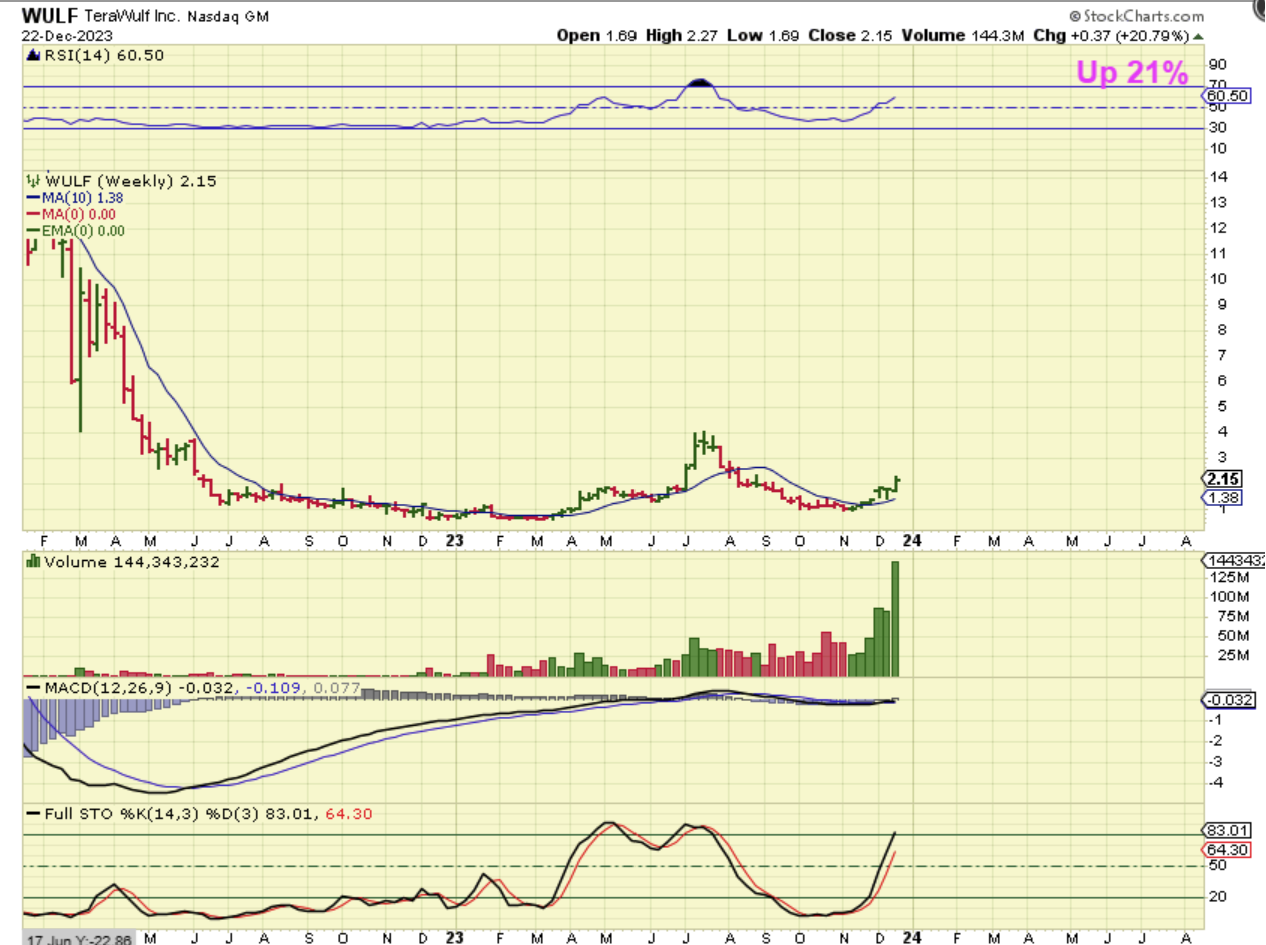The image size is (1266, 945).
Task: Click the StockCharts.com copyright watermark
Action: pos(1136,16)
